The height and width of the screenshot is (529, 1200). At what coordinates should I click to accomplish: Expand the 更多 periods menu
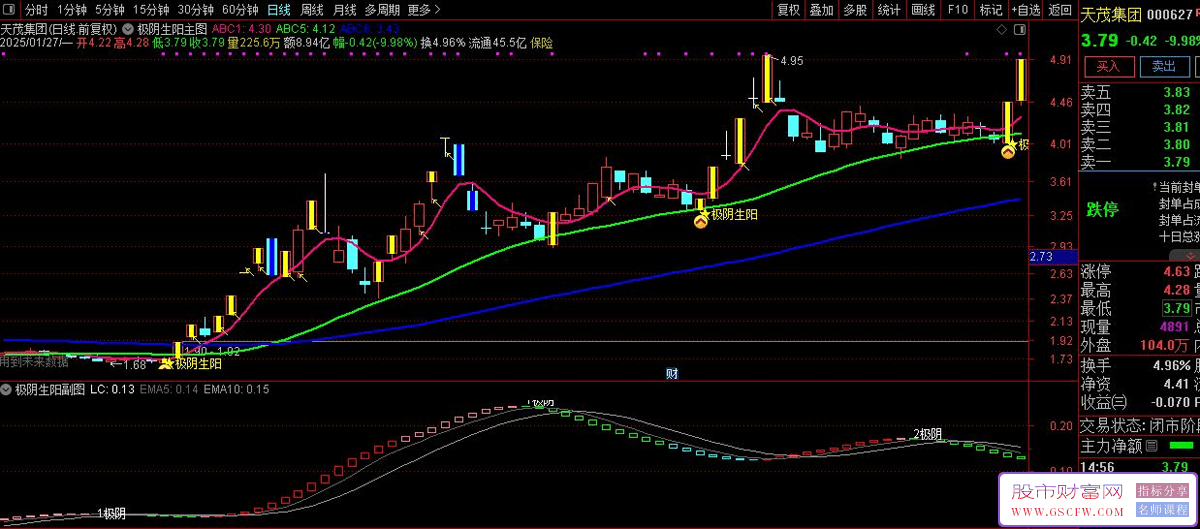pos(424,10)
